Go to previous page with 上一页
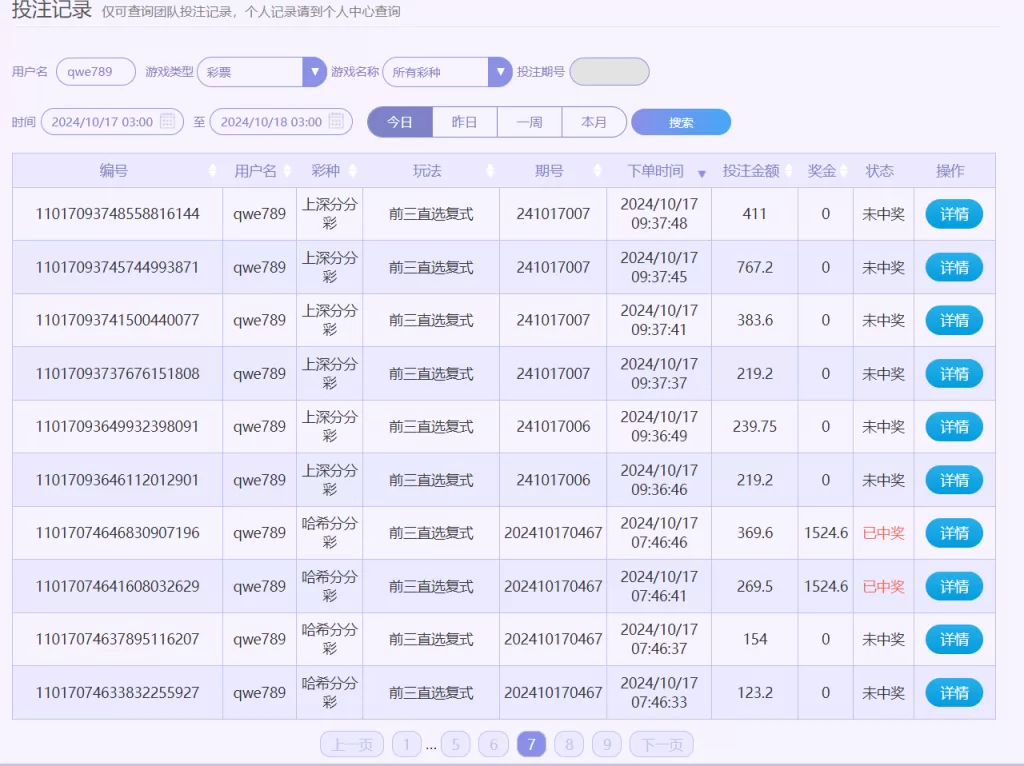 click(x=352, y=744)
